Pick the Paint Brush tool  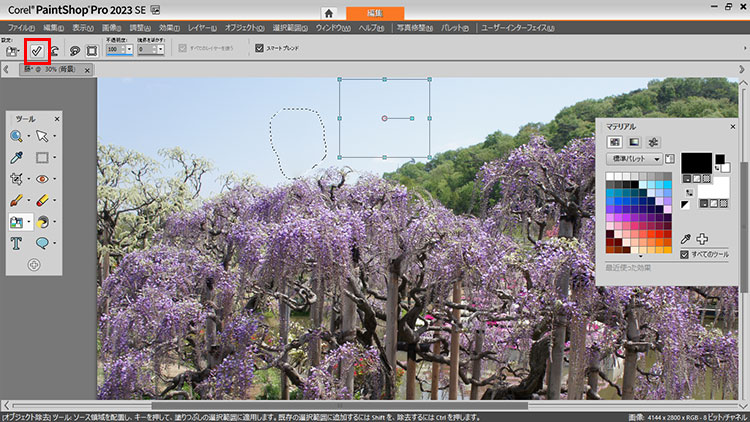(x=16, y=201)
